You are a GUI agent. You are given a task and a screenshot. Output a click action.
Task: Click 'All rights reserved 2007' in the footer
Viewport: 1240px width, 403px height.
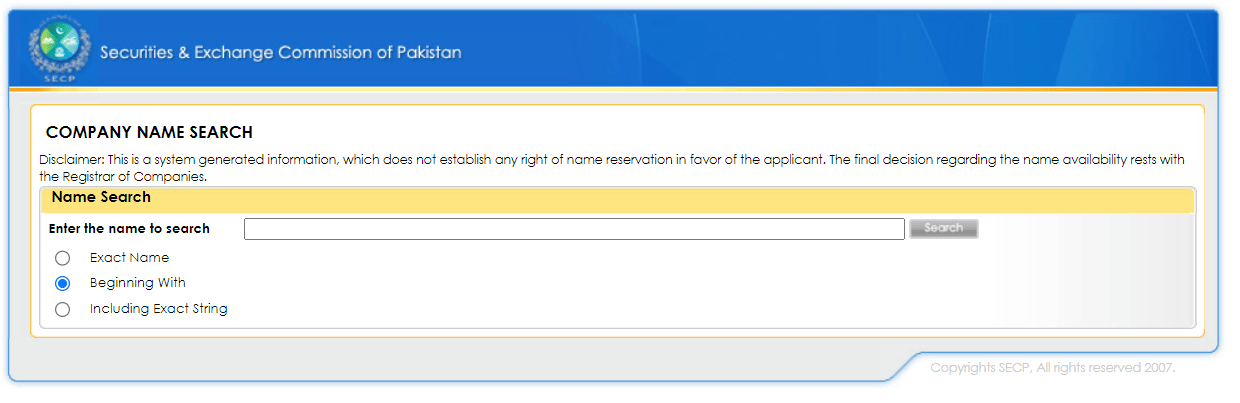(x=1106, y=368)
